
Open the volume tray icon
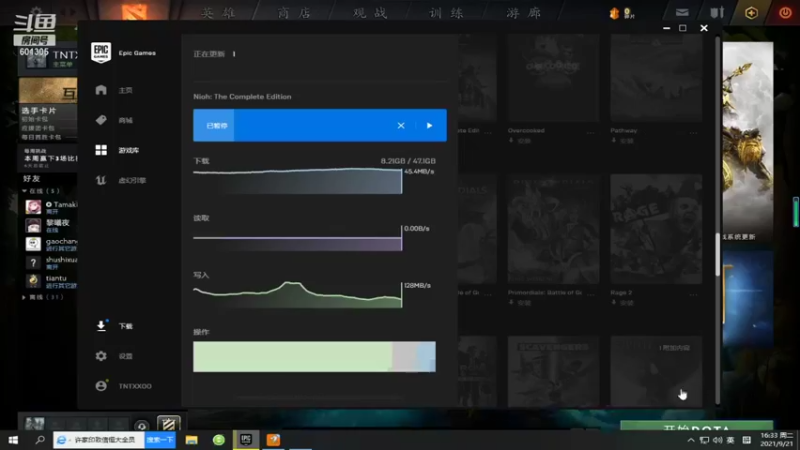[x=717, y=440]
